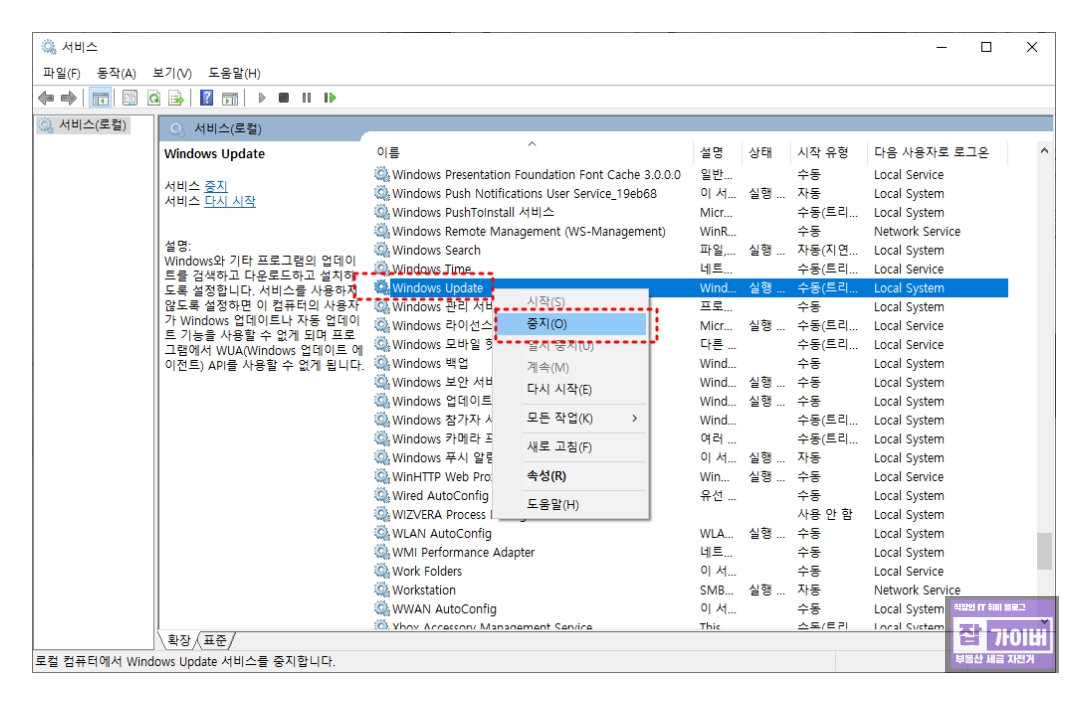Click the Forward arrow toolbar icon
This screenshot has width=1088, height=705.
pos(69,98)
